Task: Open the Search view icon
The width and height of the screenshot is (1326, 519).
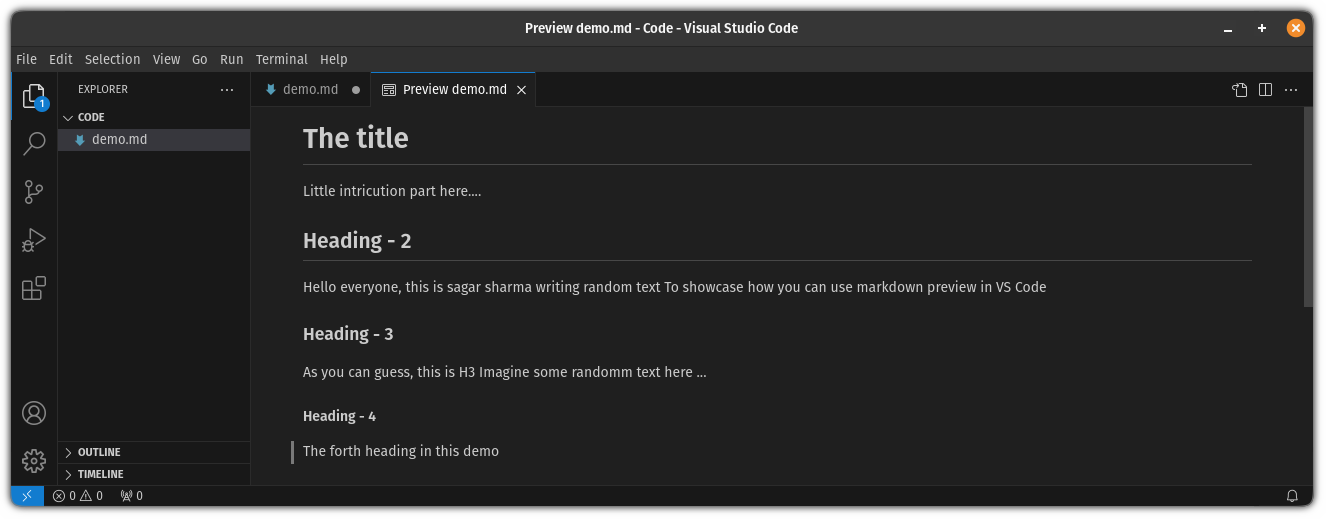Action: 34,144
